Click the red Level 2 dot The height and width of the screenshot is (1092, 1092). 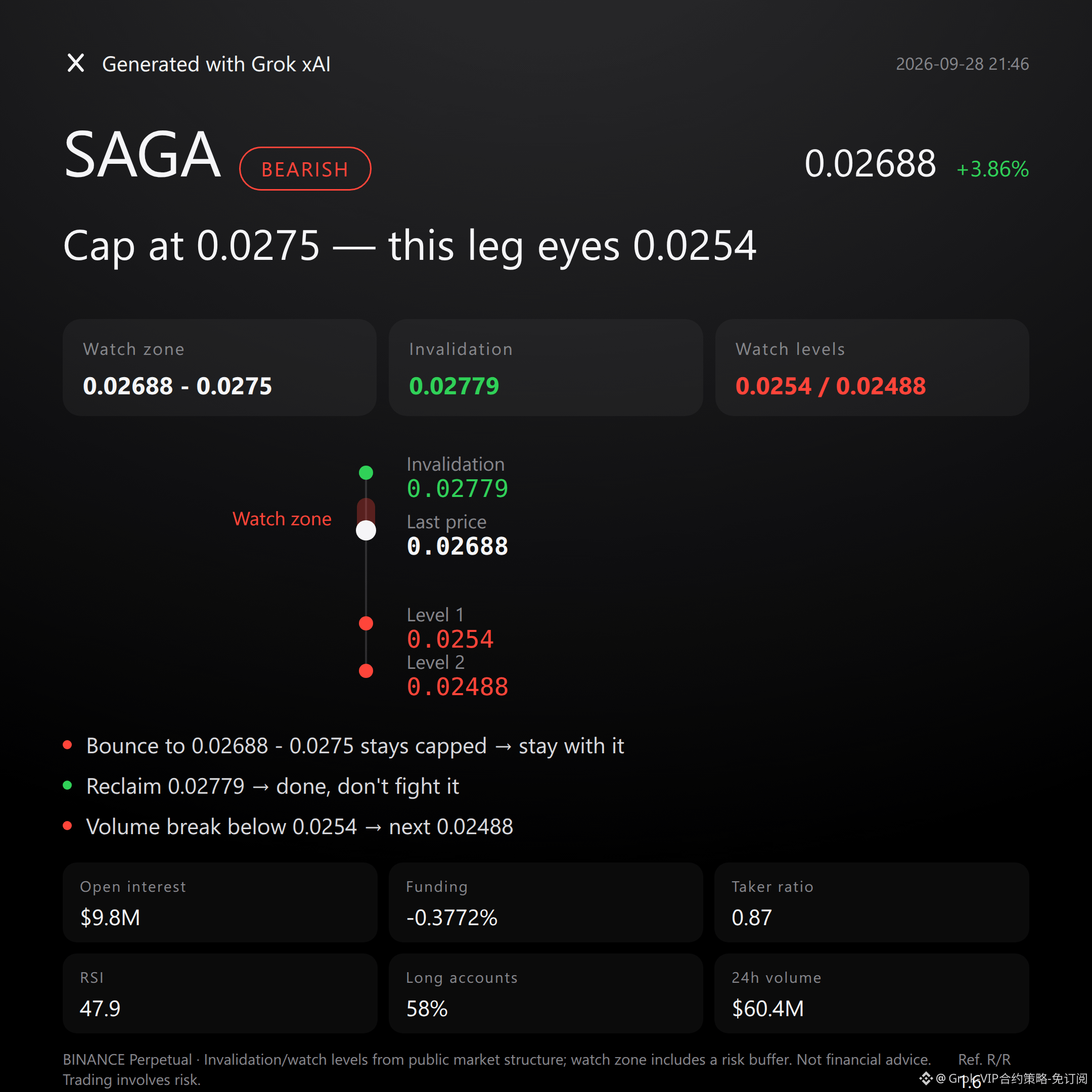(366, 670)
